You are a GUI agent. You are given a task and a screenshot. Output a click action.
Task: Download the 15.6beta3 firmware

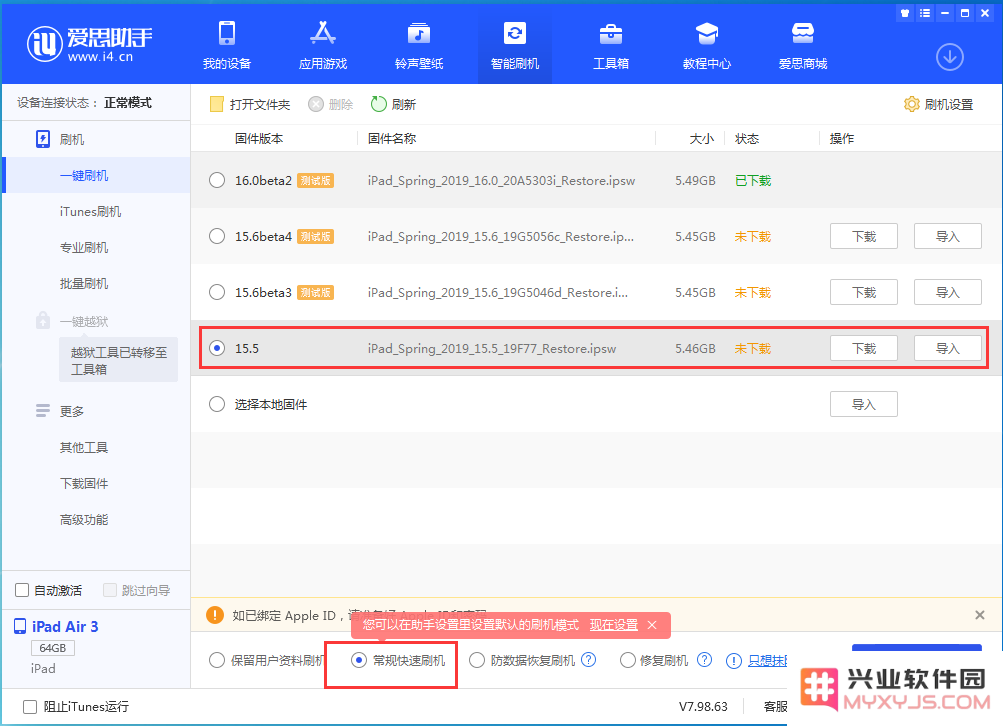[x=864, y=292]
